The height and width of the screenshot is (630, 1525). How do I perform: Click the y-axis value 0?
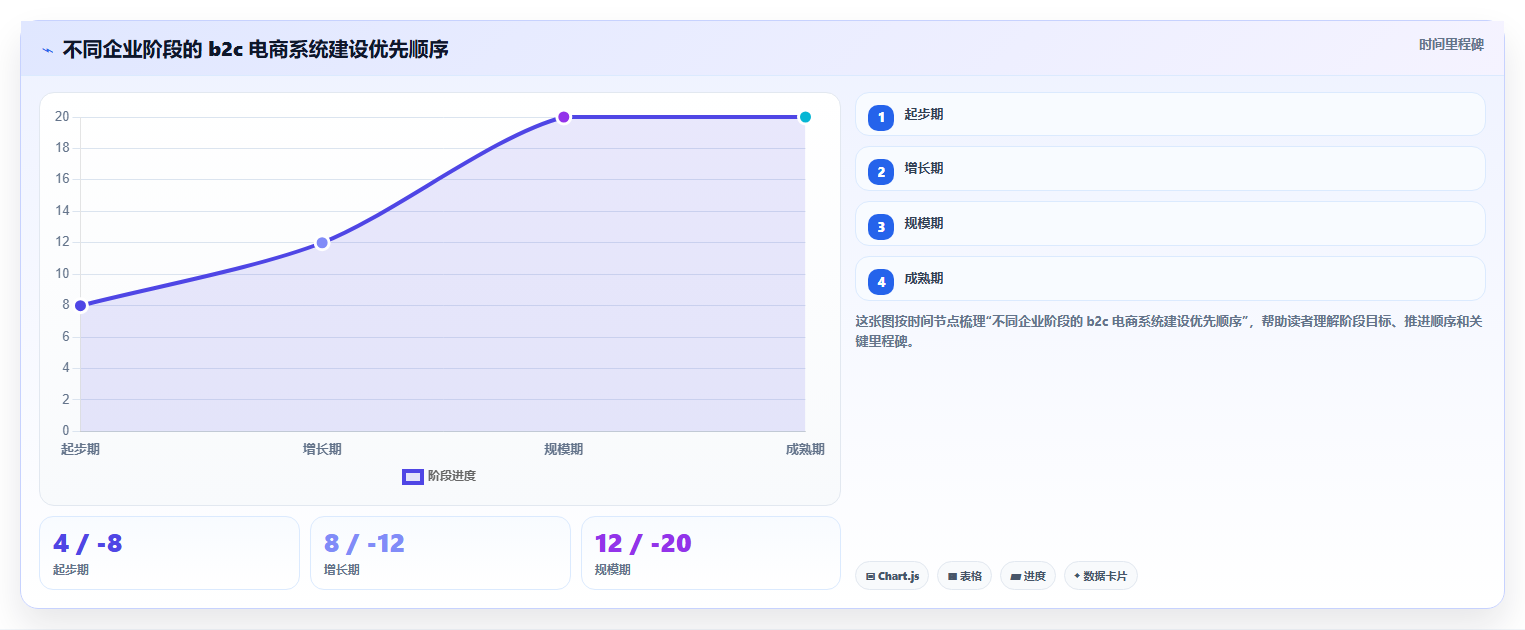point(65,431)
